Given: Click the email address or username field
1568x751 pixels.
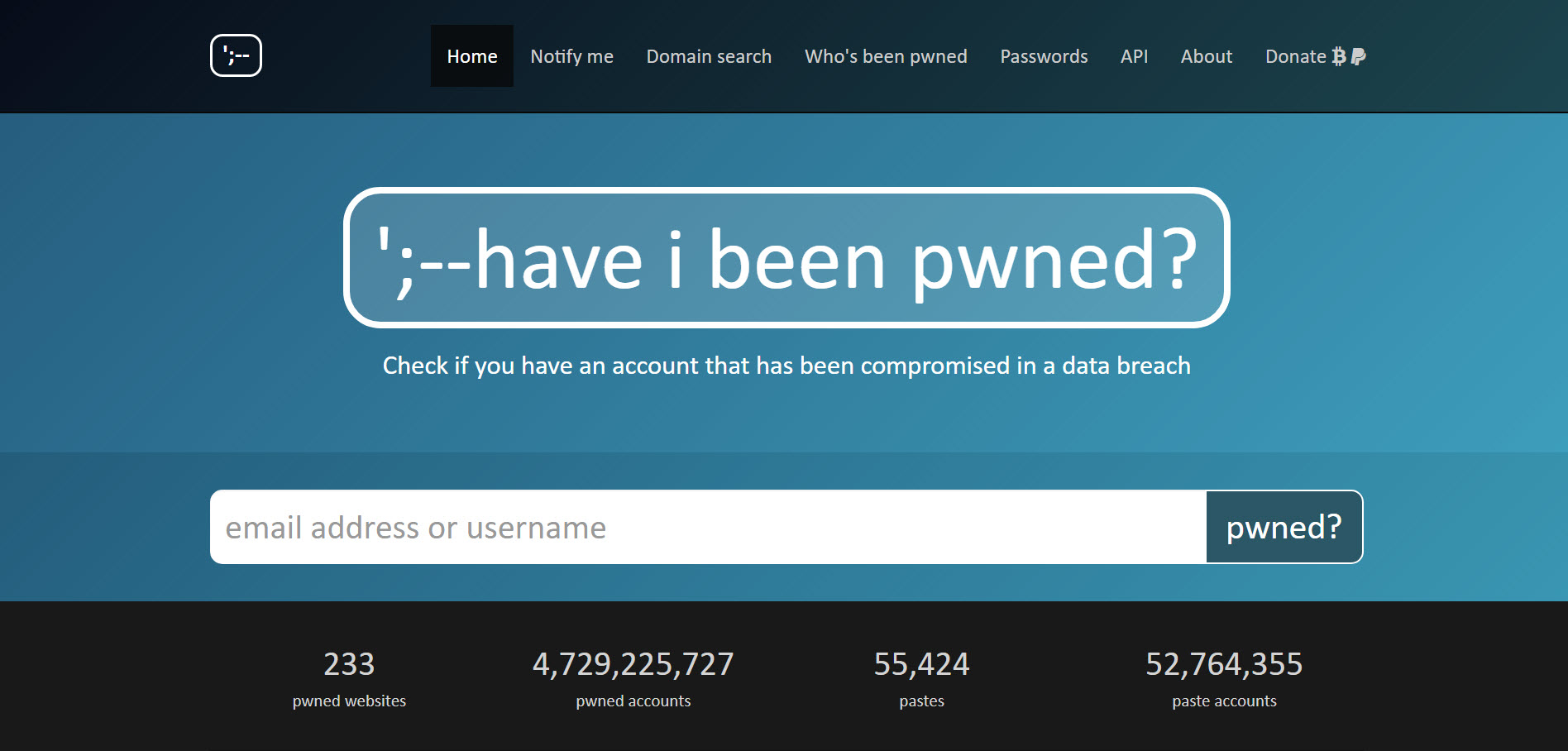Looking at the screenshot, I should (708, 527).
